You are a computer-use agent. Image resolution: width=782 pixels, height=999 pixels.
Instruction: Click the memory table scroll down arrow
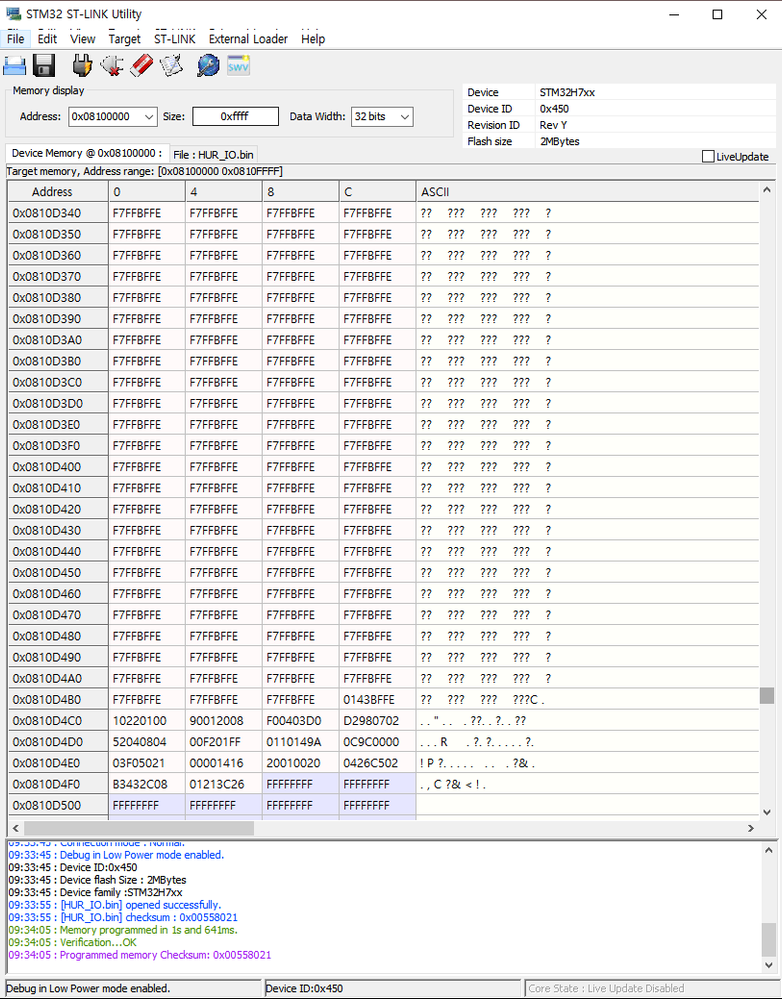(x=767, y=812)
